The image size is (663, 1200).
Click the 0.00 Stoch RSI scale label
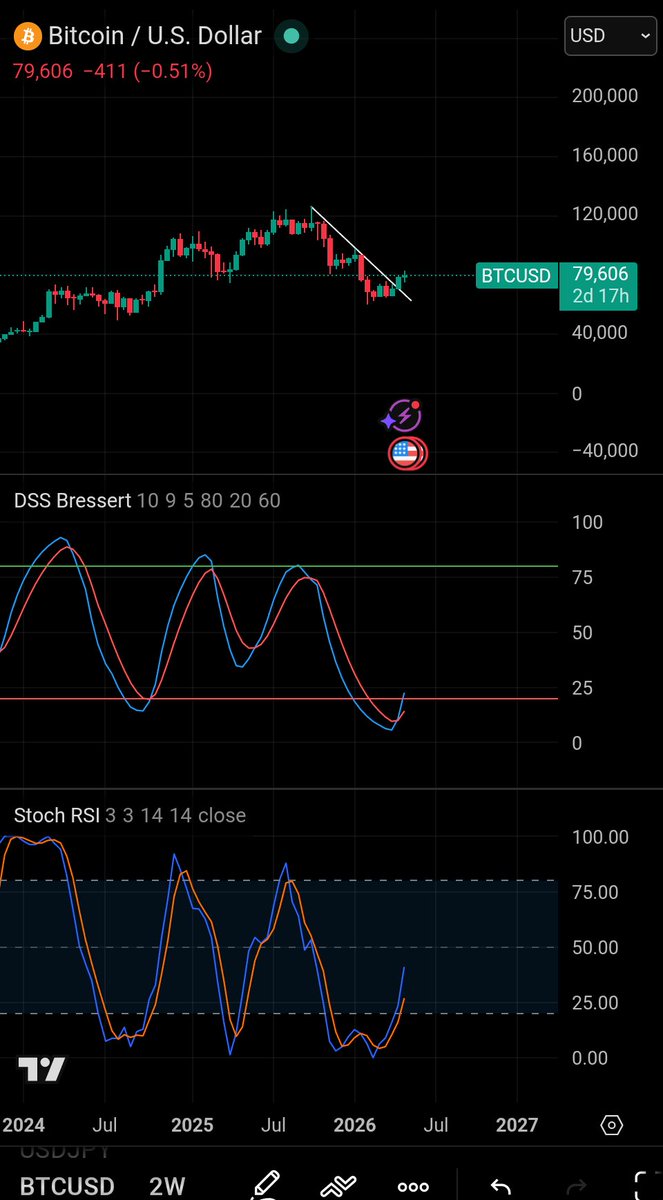(x=591, y=1058)
